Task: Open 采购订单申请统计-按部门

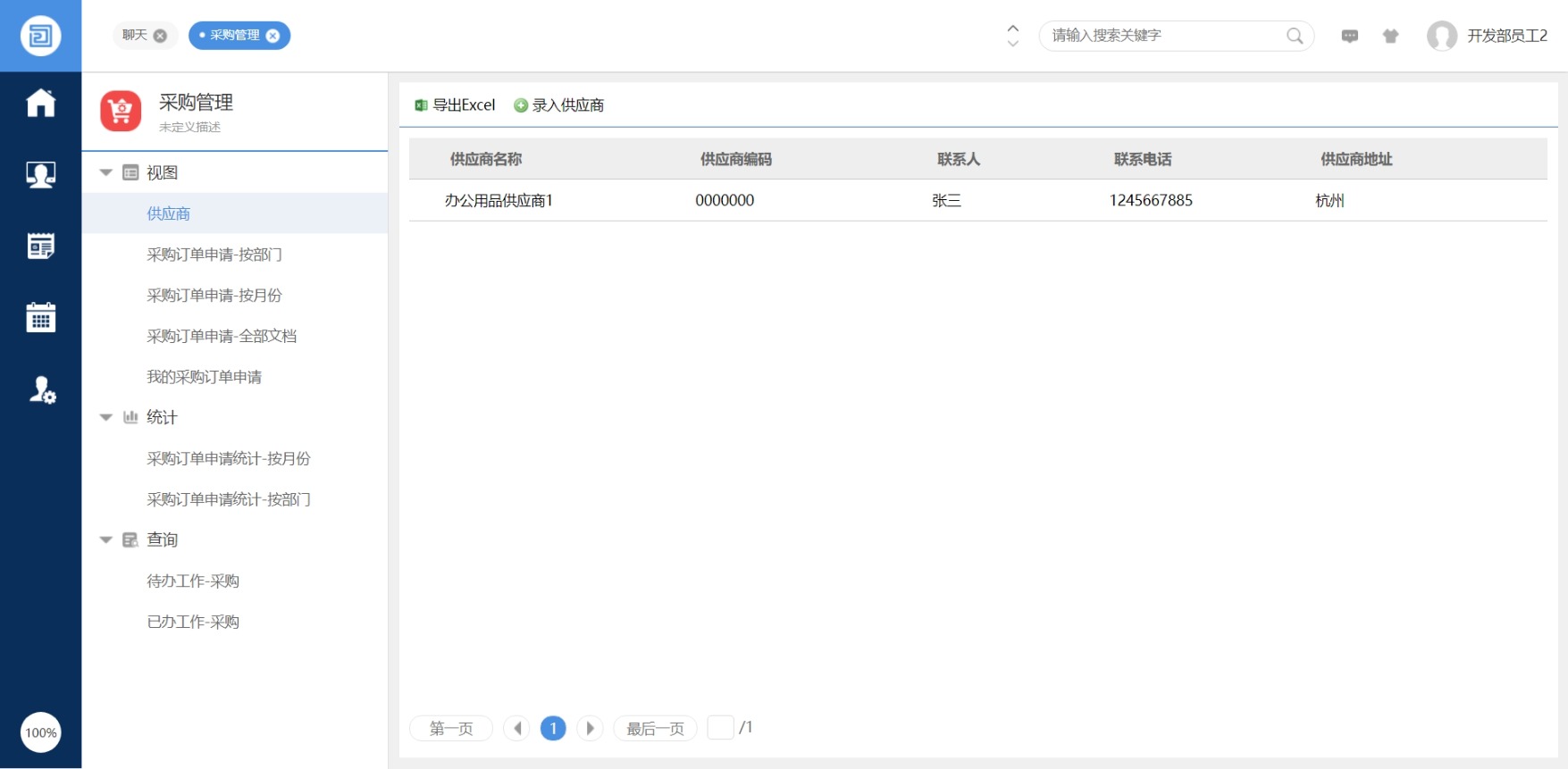Action: click(229, 499)
